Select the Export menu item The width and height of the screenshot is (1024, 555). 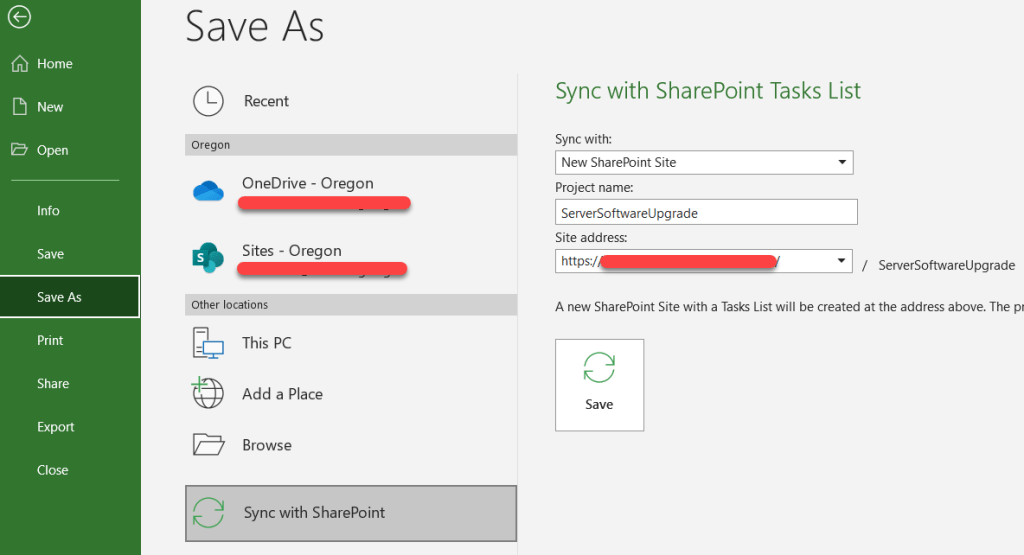tap(56, 427)
